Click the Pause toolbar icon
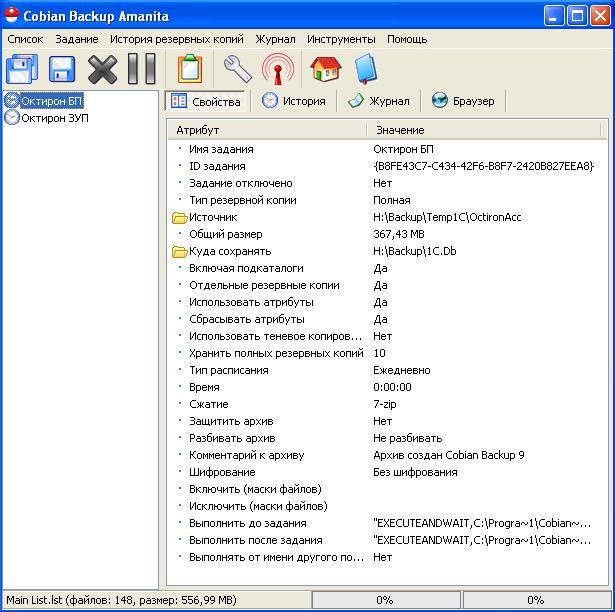 [x=141, y=69]
